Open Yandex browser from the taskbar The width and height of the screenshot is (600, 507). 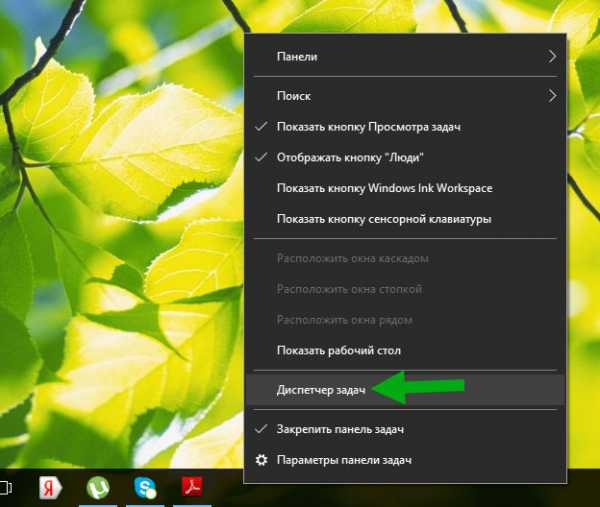pyautogui.click(x=50, y=488)
